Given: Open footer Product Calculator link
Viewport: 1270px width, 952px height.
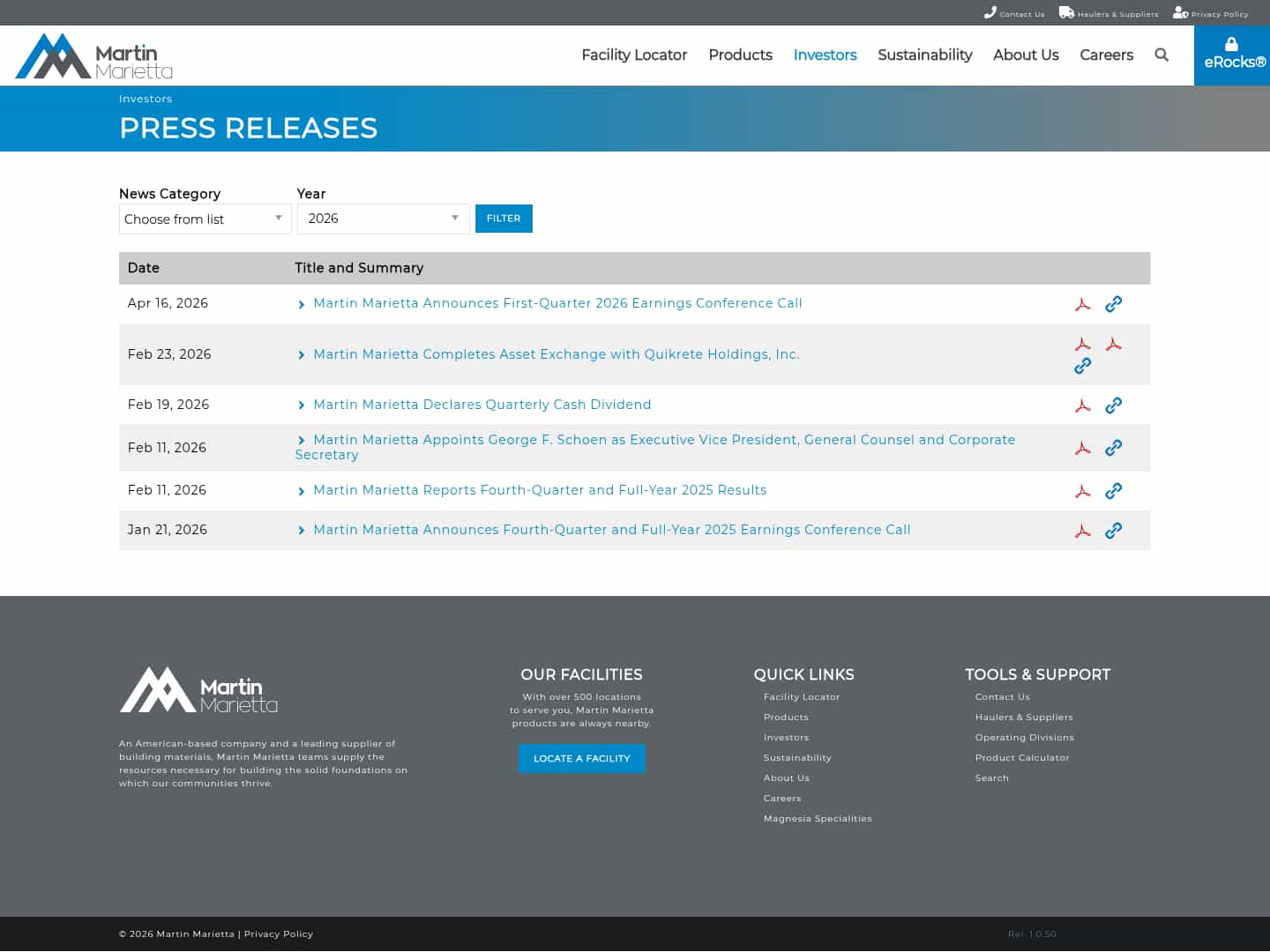Looking at the screenshot, I should coord(1022,758).
